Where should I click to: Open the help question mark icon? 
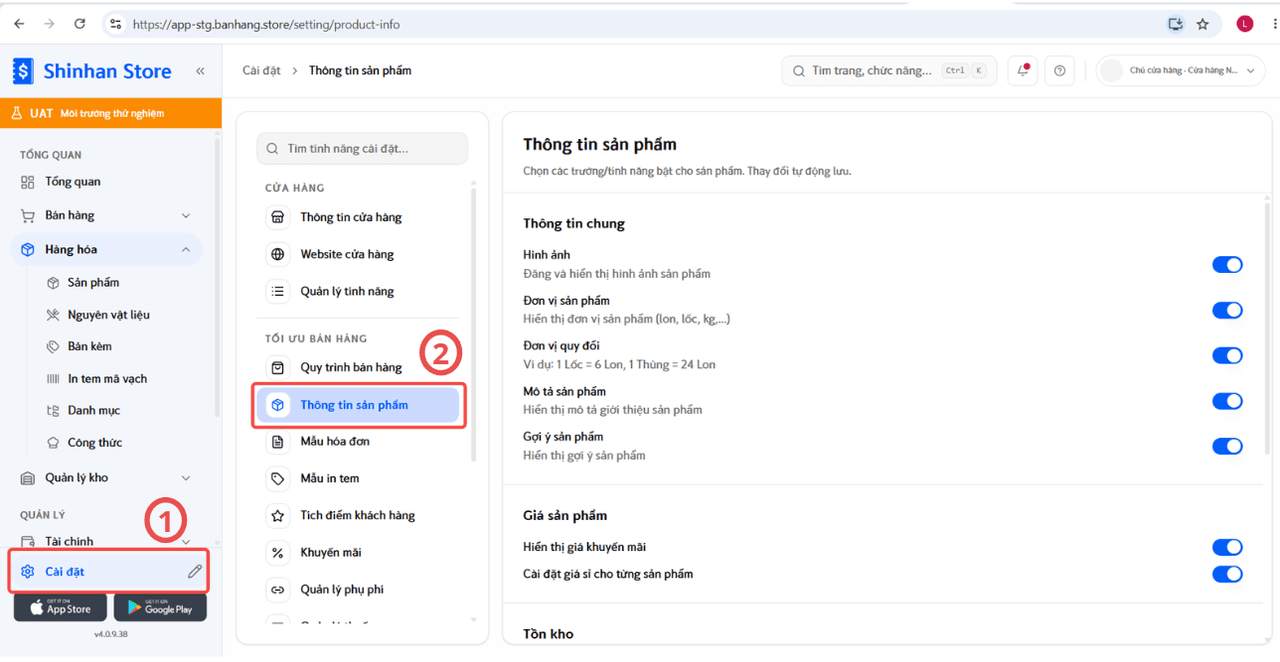pos(1059,71)
